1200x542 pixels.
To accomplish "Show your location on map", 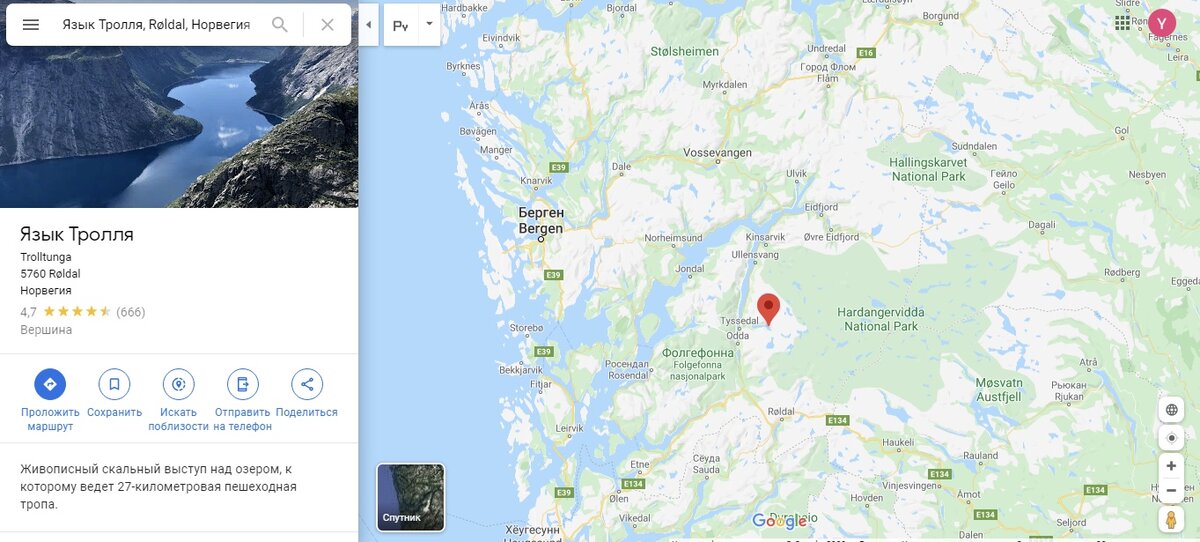I will click(x=1171, y=438).
